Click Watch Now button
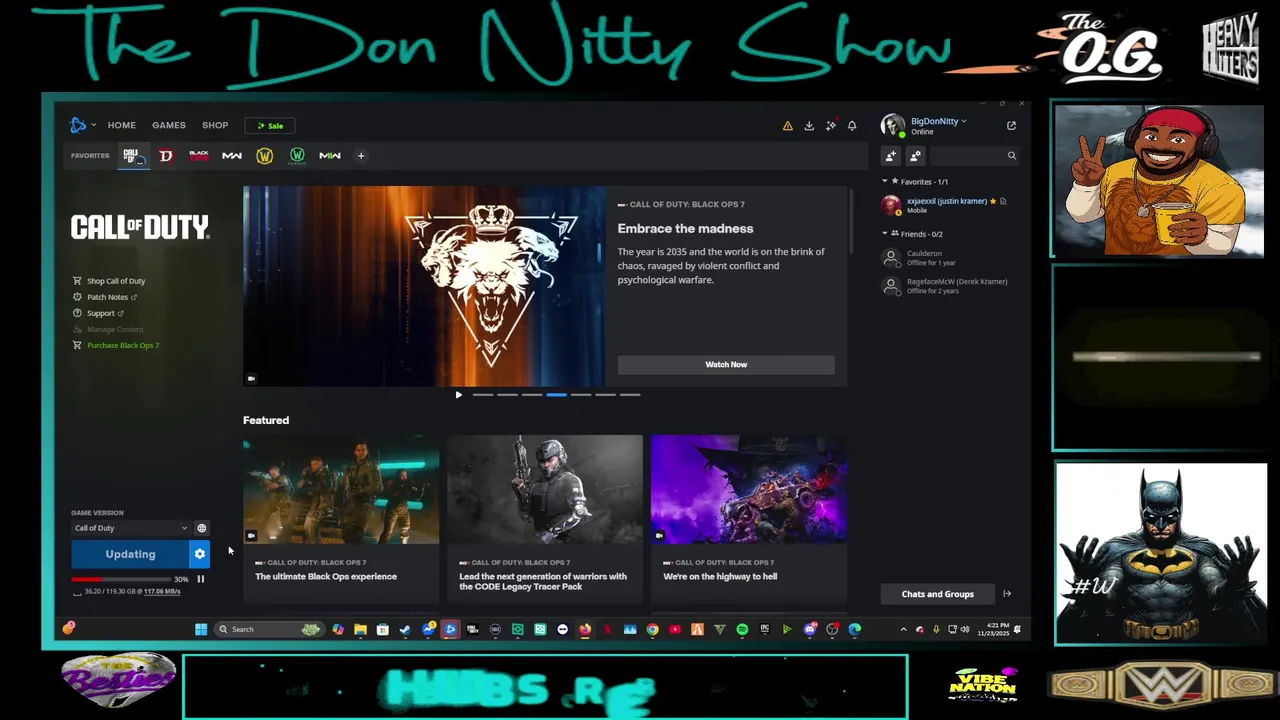The height and width of the screenshot is (720, 1280). point(726,365)
